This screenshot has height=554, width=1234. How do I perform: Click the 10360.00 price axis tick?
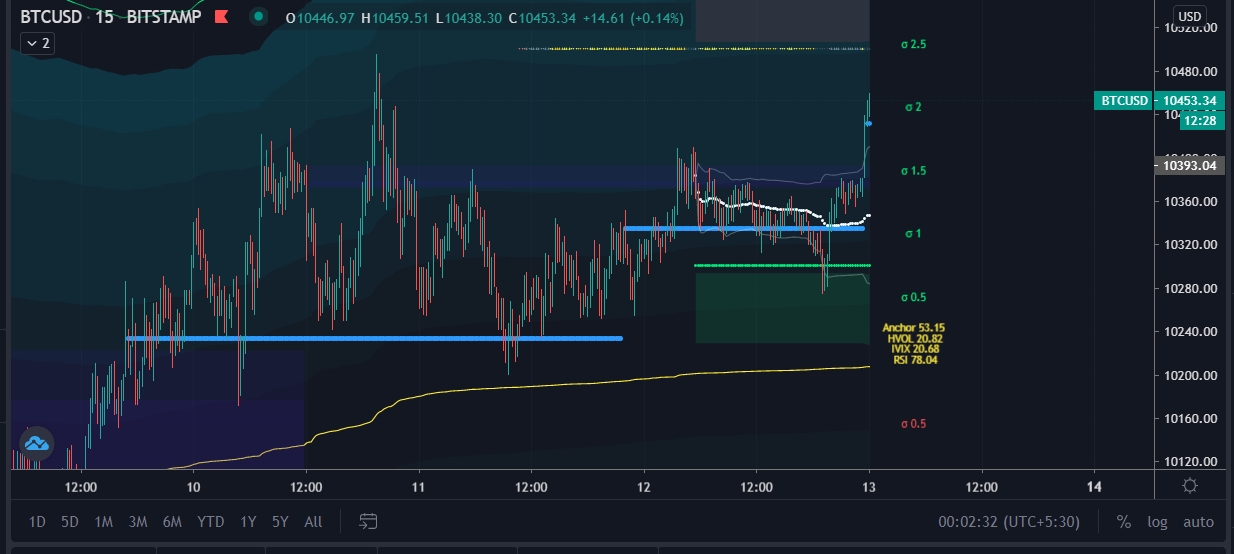[x=1189, y=201]
